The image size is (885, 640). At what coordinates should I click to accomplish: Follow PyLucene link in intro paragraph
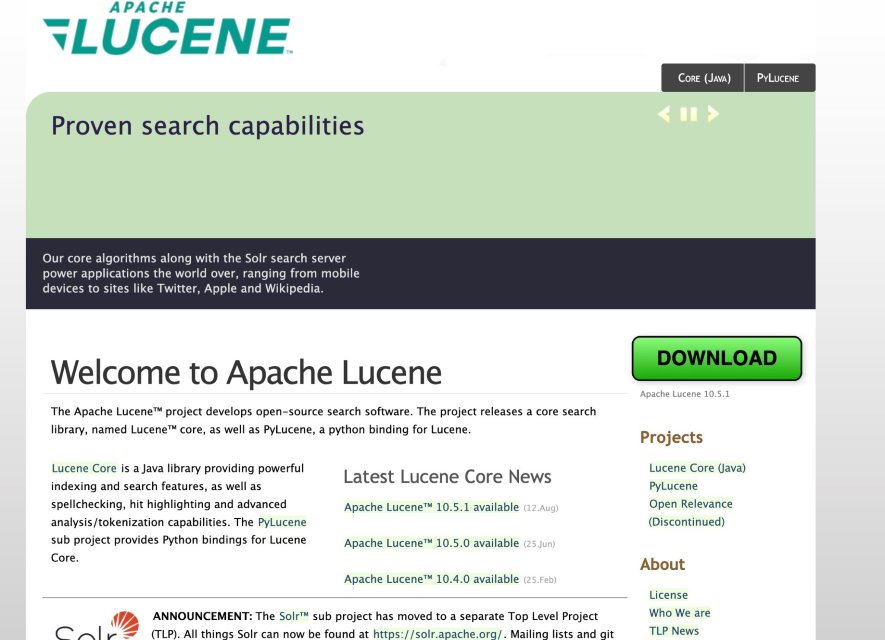(282, 522)
